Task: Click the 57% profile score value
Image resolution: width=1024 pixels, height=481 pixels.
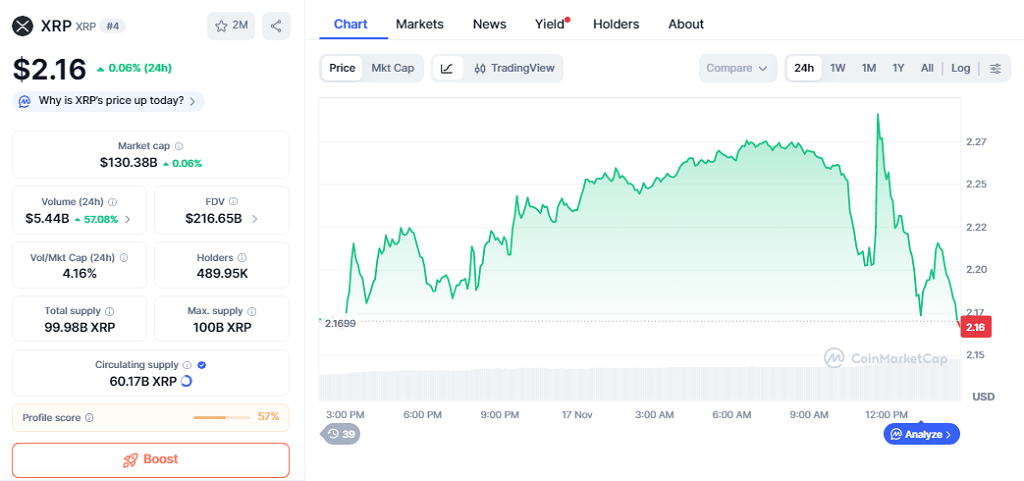Action: tap(268, 416)
